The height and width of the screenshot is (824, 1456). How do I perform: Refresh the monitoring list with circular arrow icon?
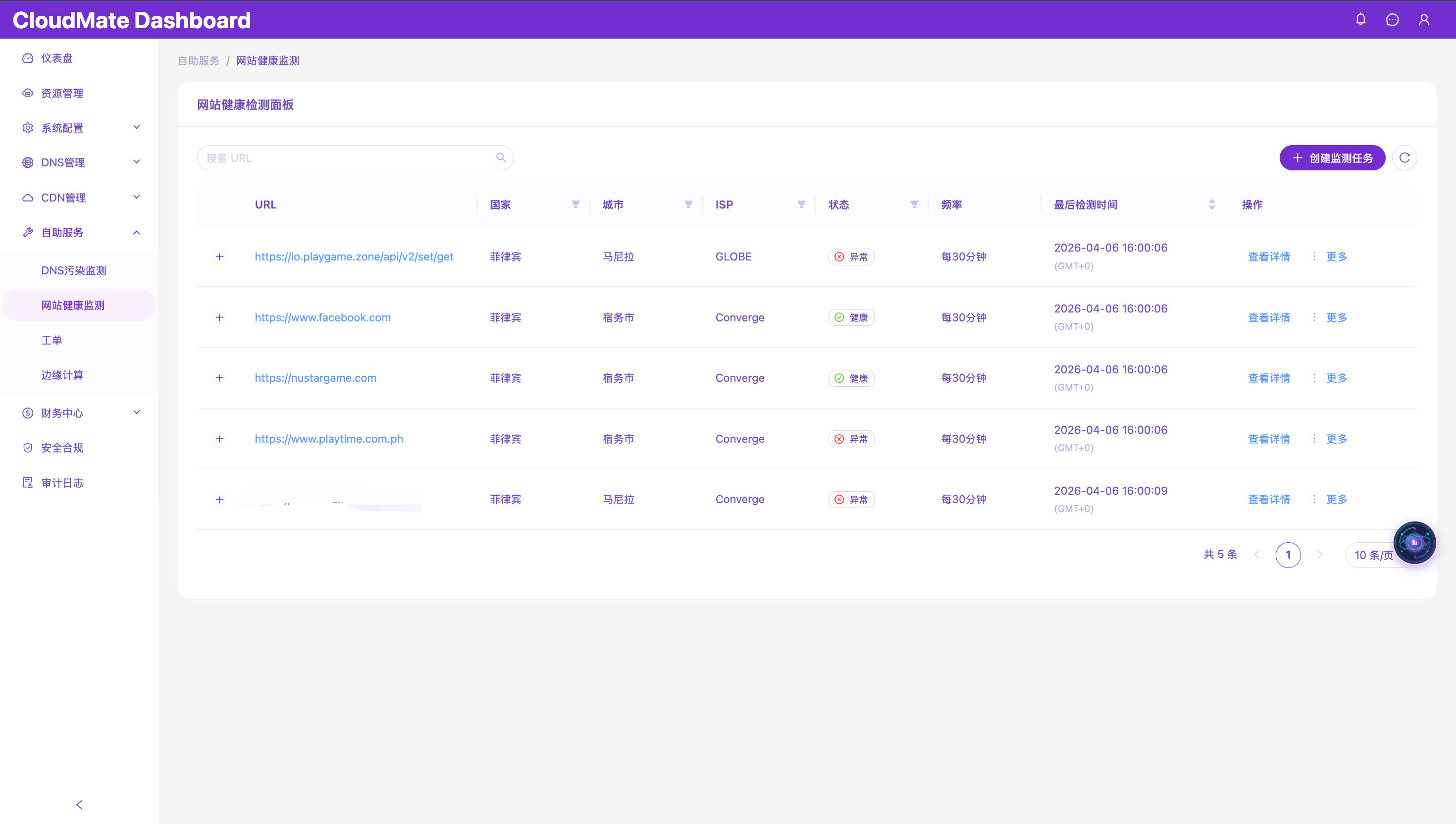click(1404, 157)
